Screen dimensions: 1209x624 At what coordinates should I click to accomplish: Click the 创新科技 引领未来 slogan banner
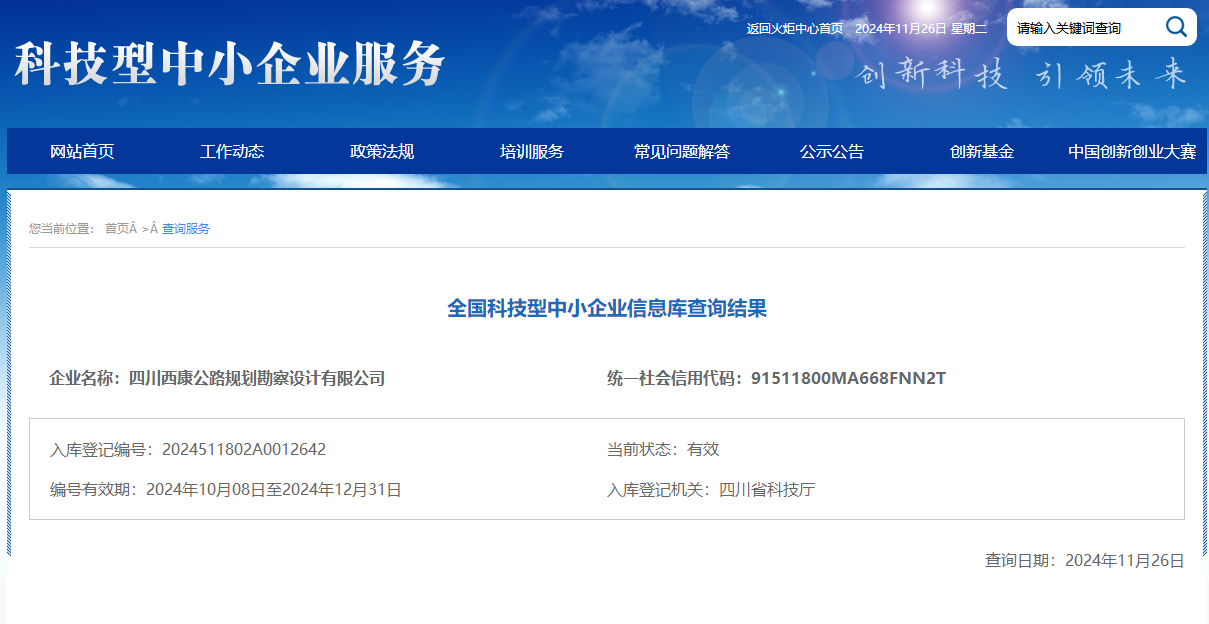tap(1022, 75)
